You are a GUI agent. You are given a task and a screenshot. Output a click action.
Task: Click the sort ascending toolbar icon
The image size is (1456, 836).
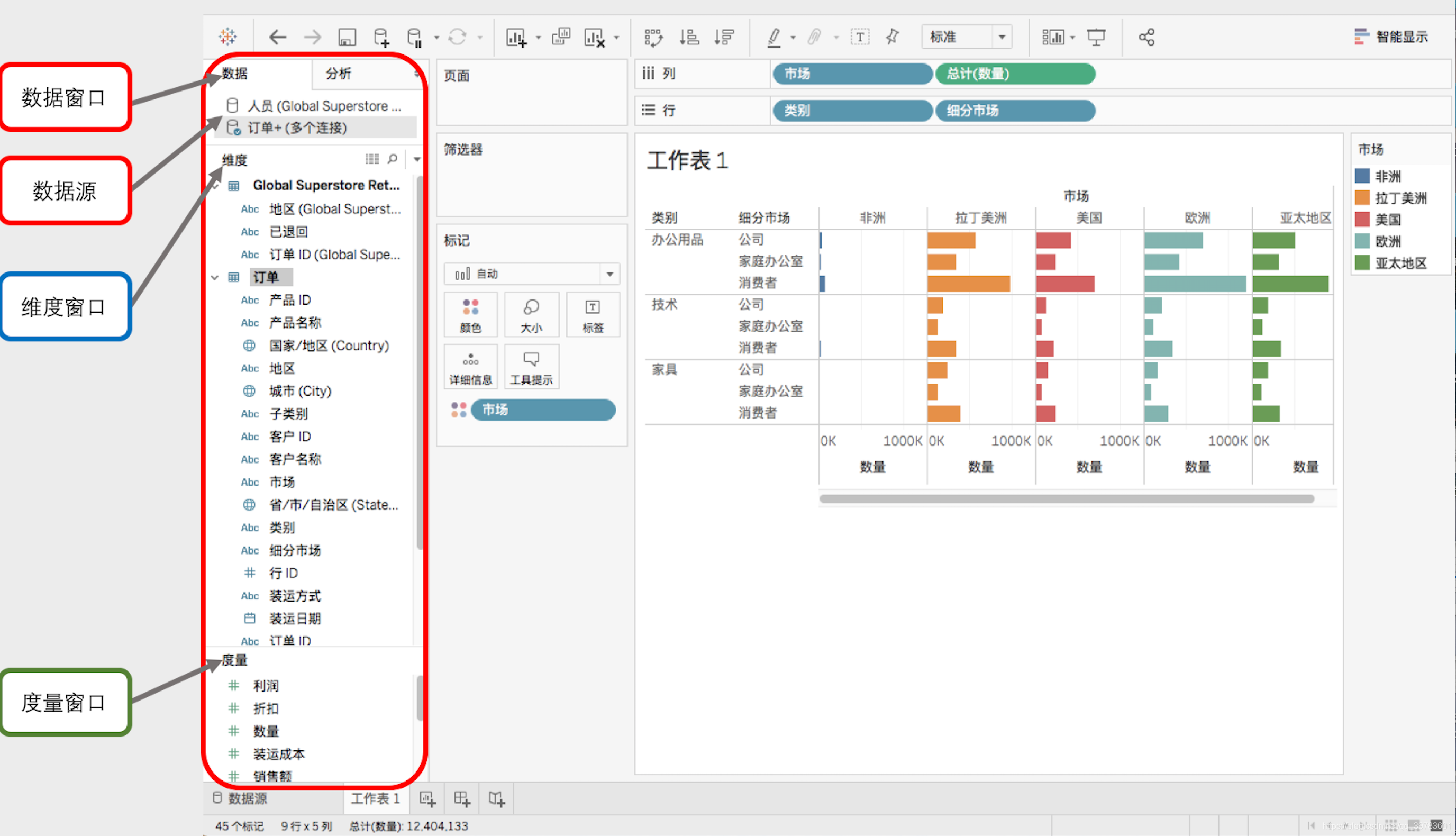tap(689, 38)
